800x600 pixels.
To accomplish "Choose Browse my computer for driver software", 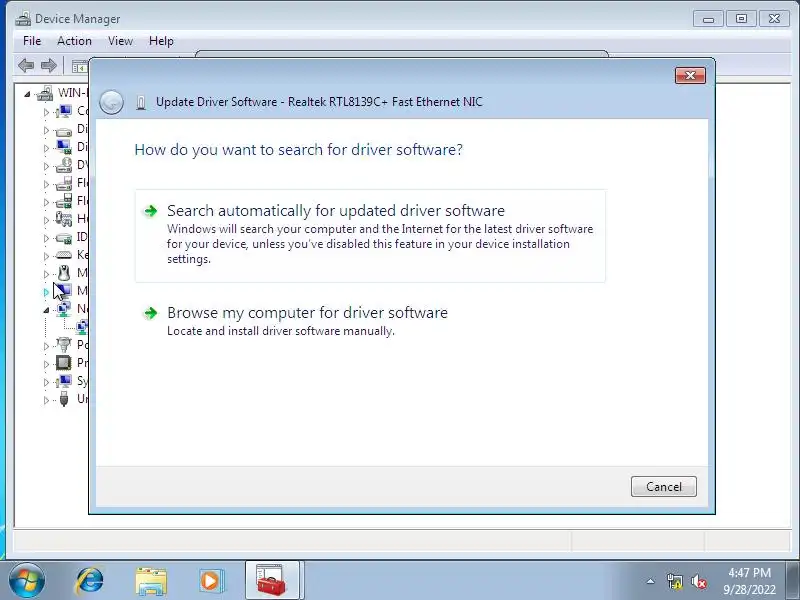I will [370, 320].
